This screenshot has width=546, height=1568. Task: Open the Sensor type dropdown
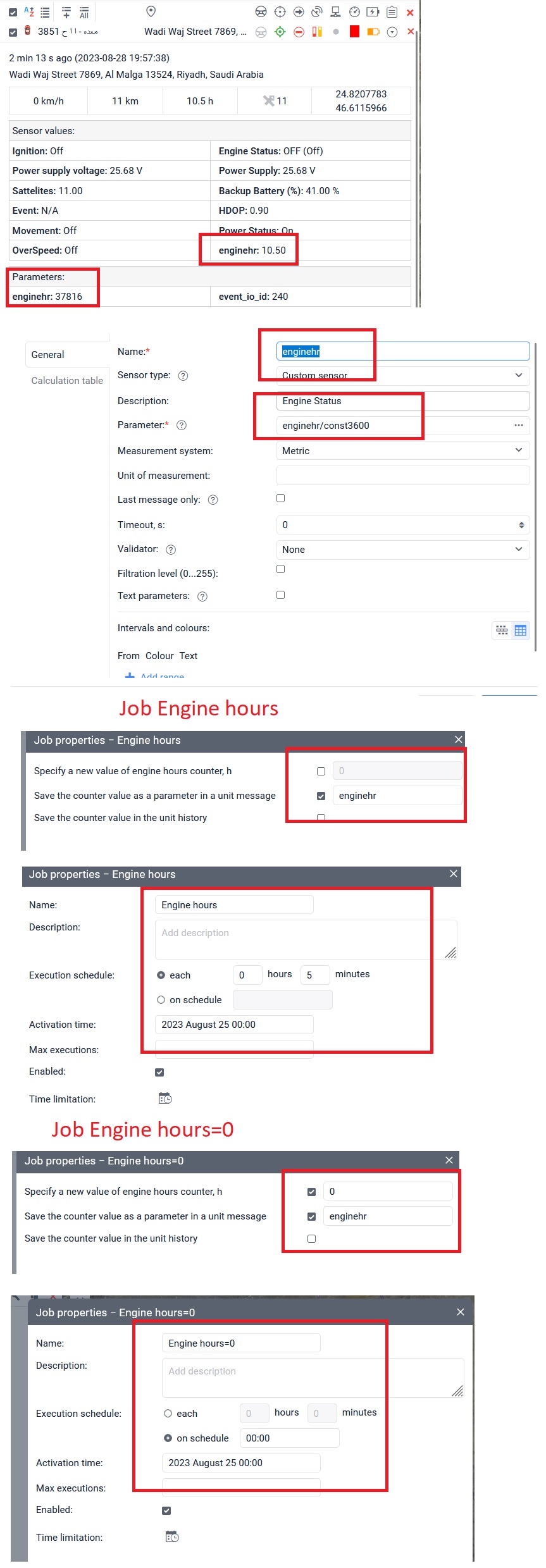402,375
